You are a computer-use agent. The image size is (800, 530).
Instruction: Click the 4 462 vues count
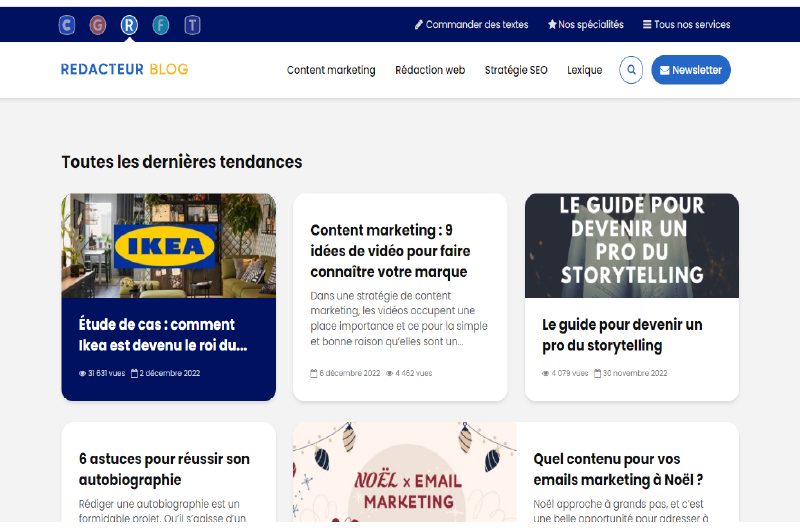click(x=414, y=373)
